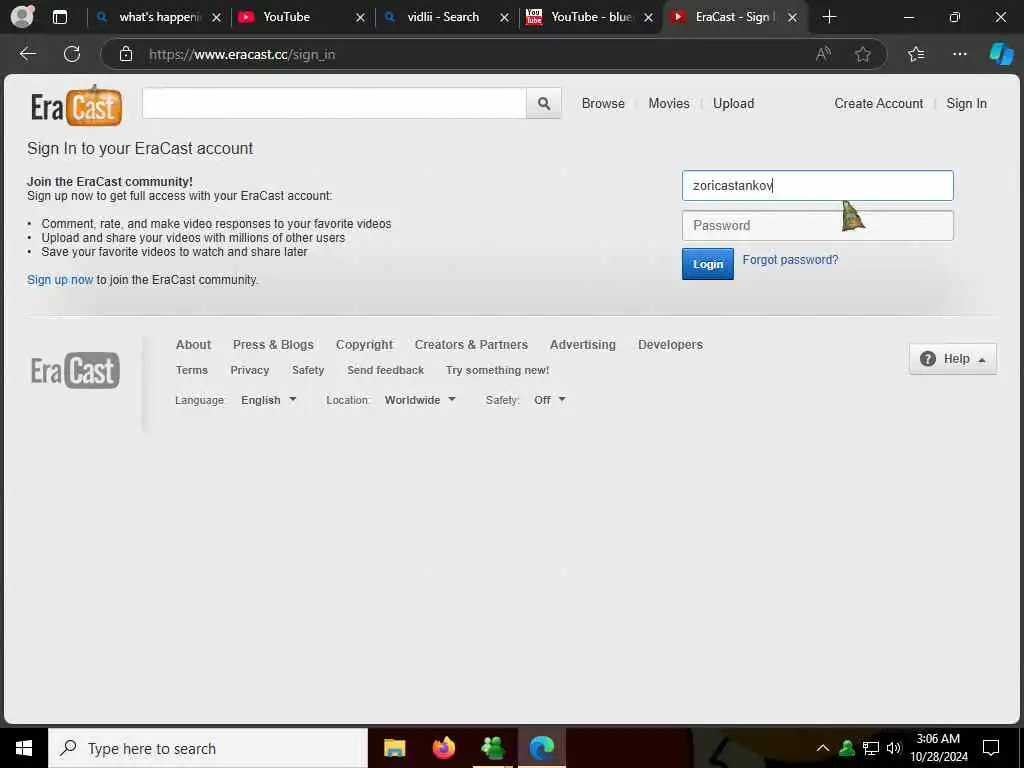This screenshot has width=1024, height=768.
Task: Open the tab actions menu icon
Action: coord(59,17)
